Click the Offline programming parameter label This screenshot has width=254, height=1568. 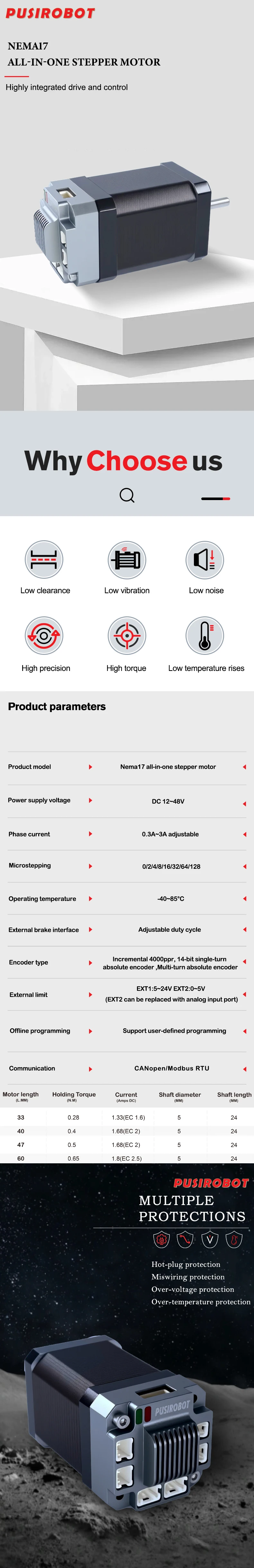coord(40,1031)
